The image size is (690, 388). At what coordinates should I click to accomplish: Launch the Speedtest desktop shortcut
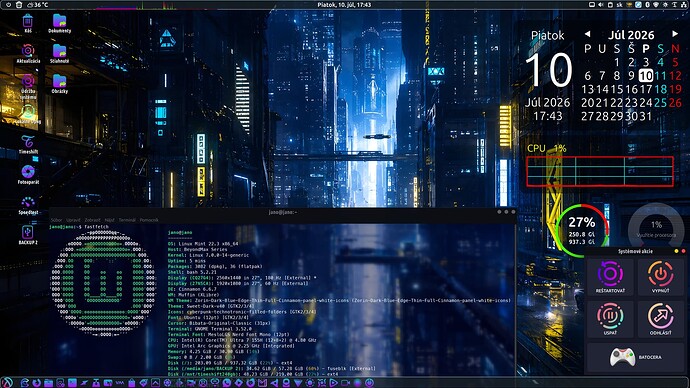(28, 205)
